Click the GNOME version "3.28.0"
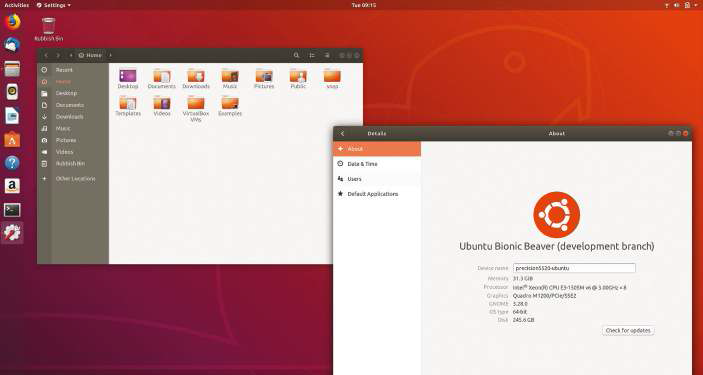703x375 pixels. click(520, 304)
